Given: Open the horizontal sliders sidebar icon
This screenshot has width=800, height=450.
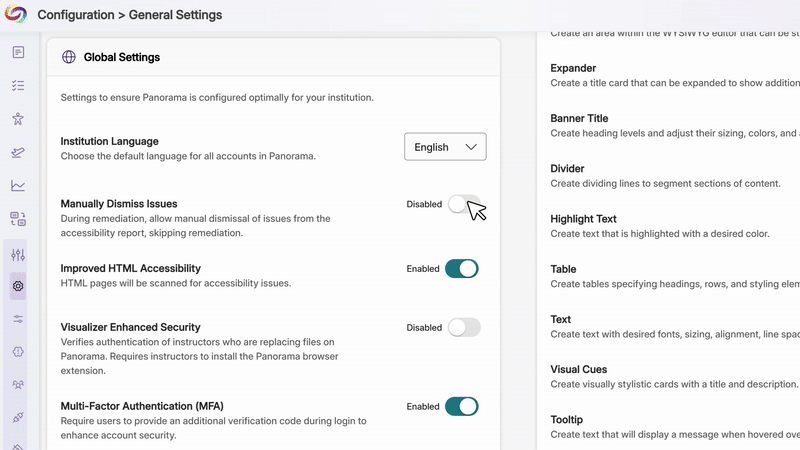Looking at the screenshot, I should [x=18, y=319].
